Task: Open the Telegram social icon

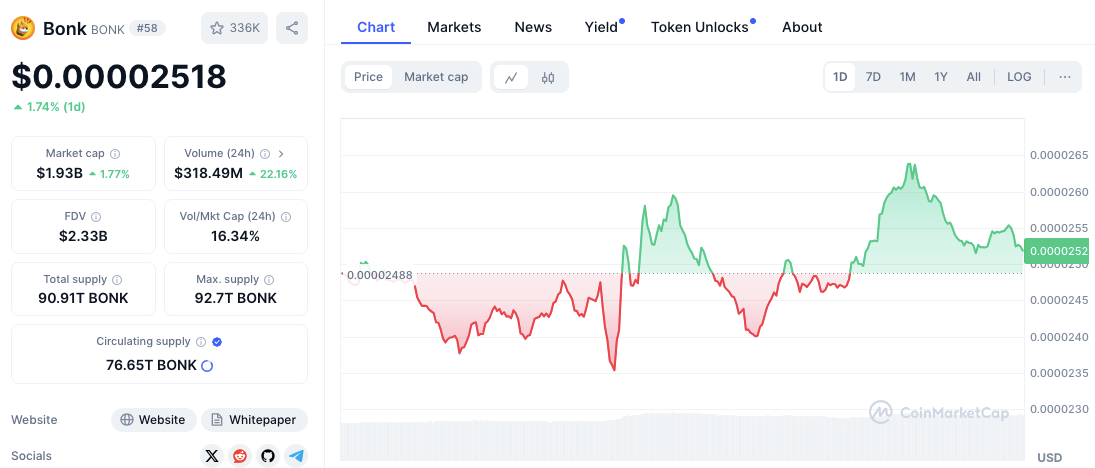Action: click(x=296, y=456)
